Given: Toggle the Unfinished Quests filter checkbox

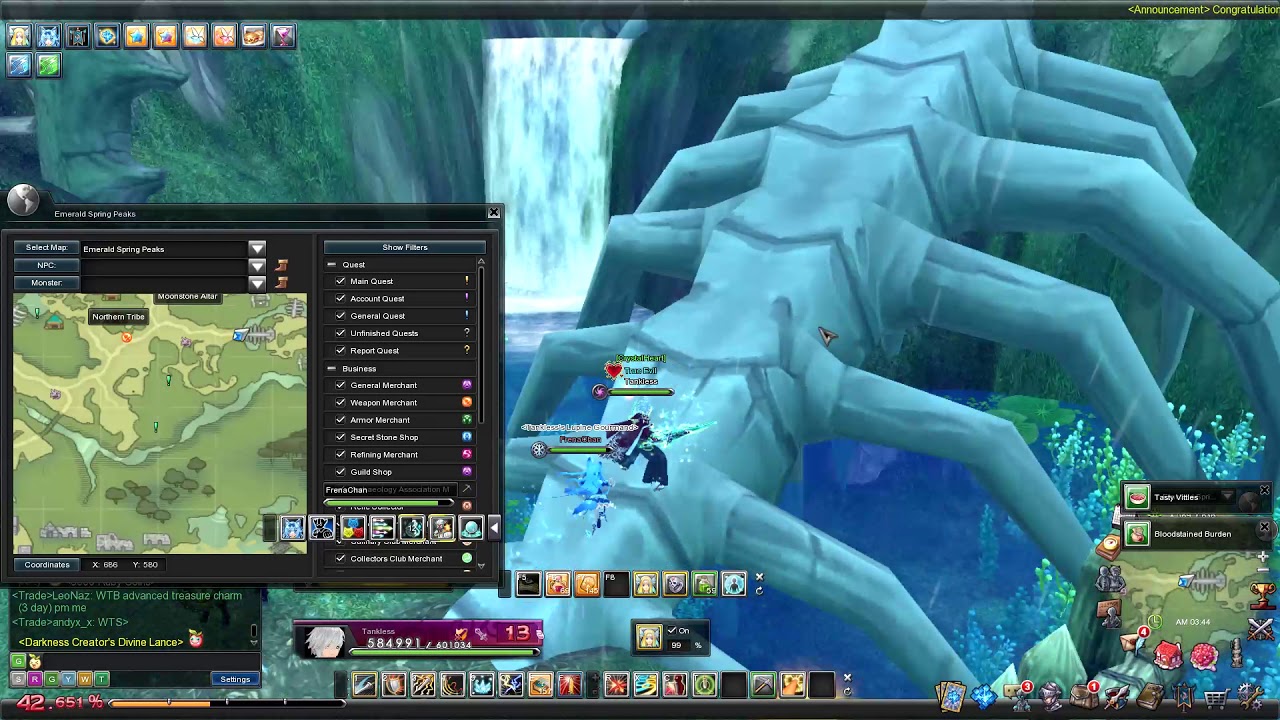Looking at the screenshot, I should click(x=340, y=333).
